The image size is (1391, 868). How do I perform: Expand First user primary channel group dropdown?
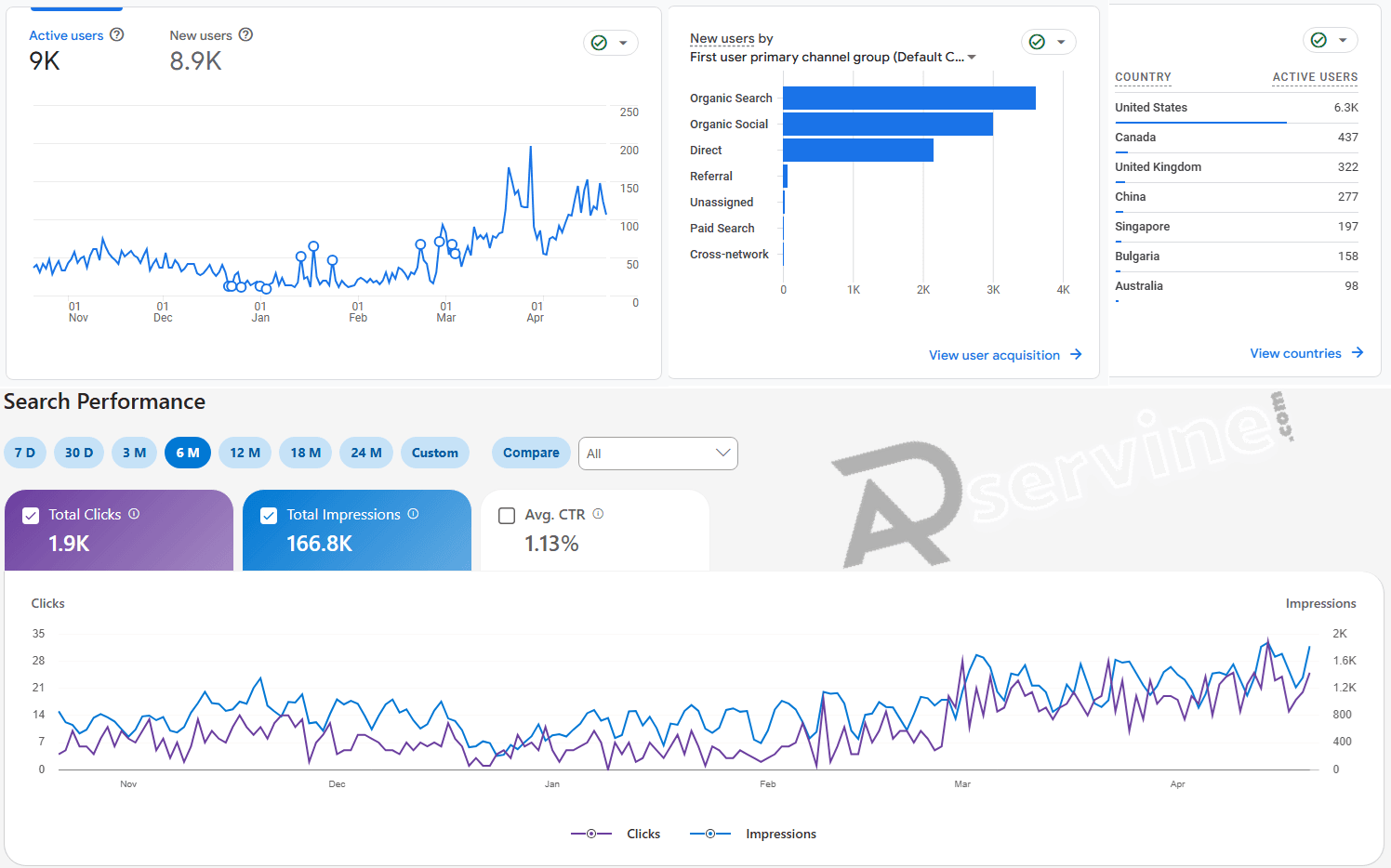pyautogui.click(x=972, y=58)
